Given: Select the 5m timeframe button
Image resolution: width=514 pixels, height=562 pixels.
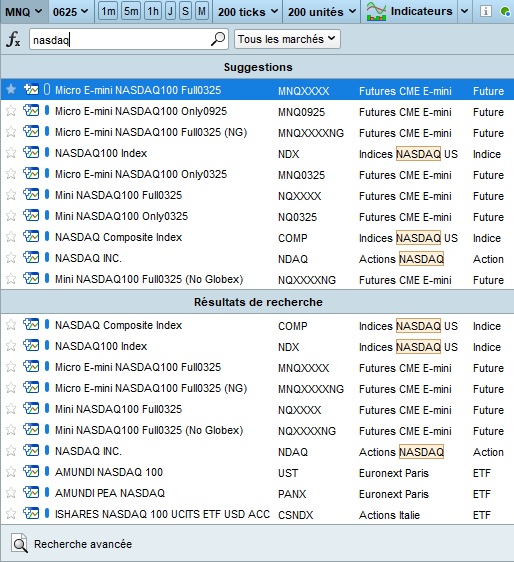Looking at the screenshot, I should 131,11.
